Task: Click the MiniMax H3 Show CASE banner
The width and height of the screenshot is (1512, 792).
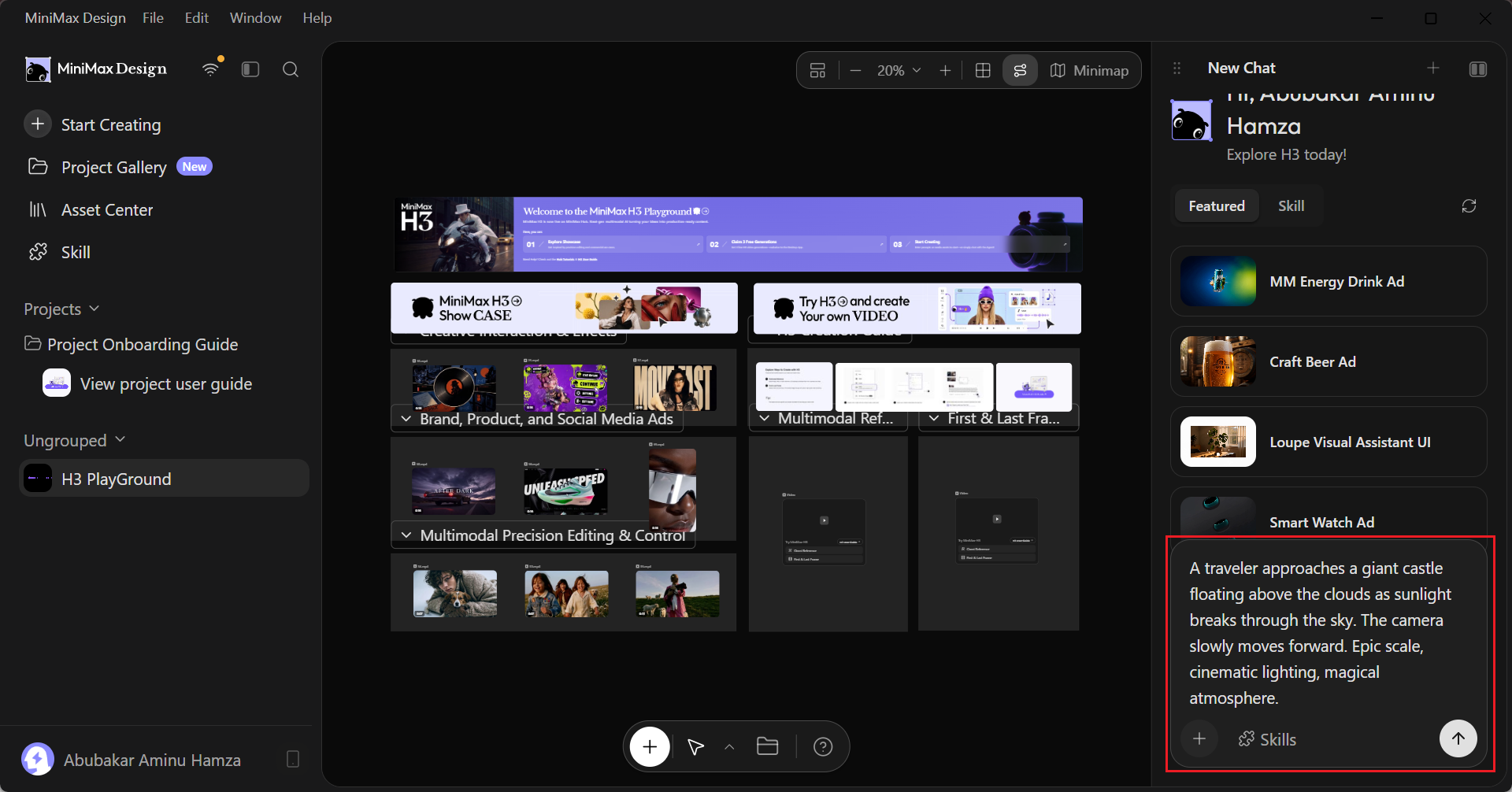Action: (x=564, y=308)
